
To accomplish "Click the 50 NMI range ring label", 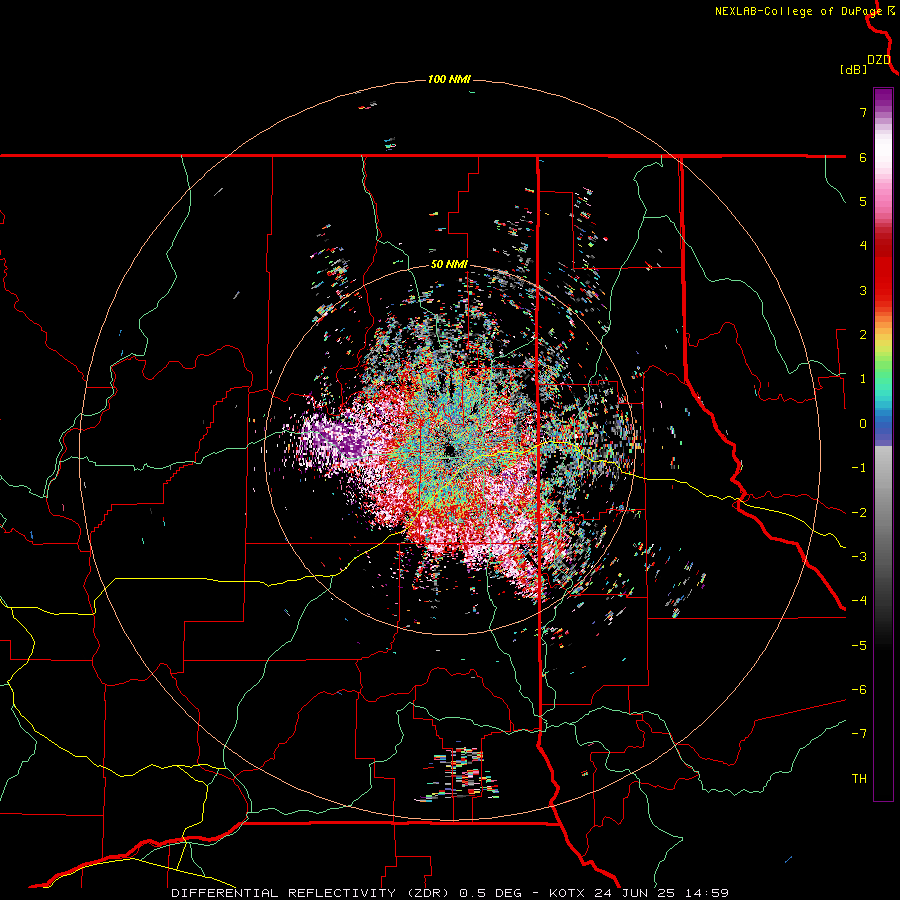I will click(x=449, y=265).
